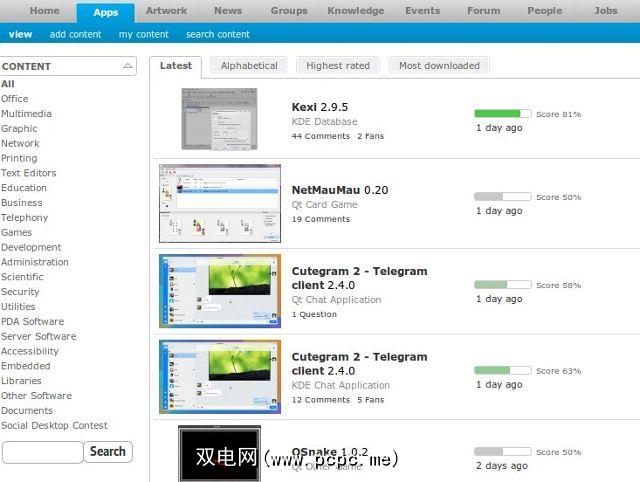Filter by the Education category
The height and width of the screenshot is (482, 640).
(x=24, y=188)
